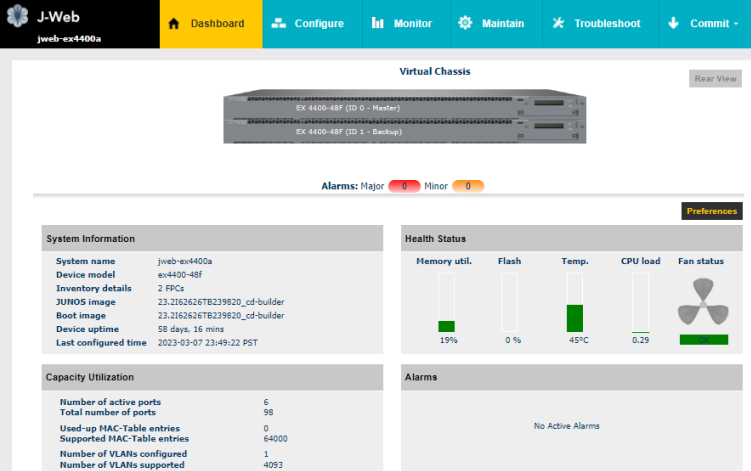Click the Maintain gear icon
This screenshot has height=471, width=751.
(465, 24)
